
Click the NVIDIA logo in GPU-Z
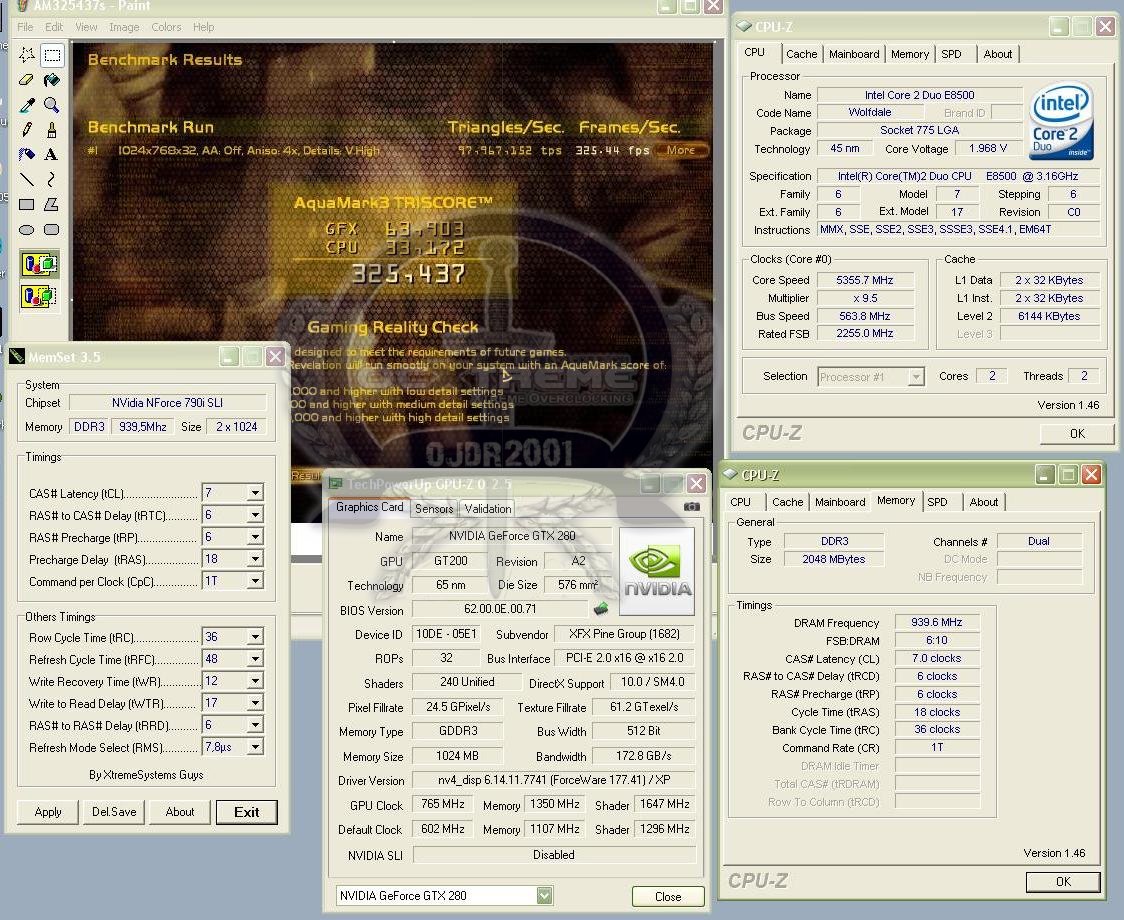(657, 572)
